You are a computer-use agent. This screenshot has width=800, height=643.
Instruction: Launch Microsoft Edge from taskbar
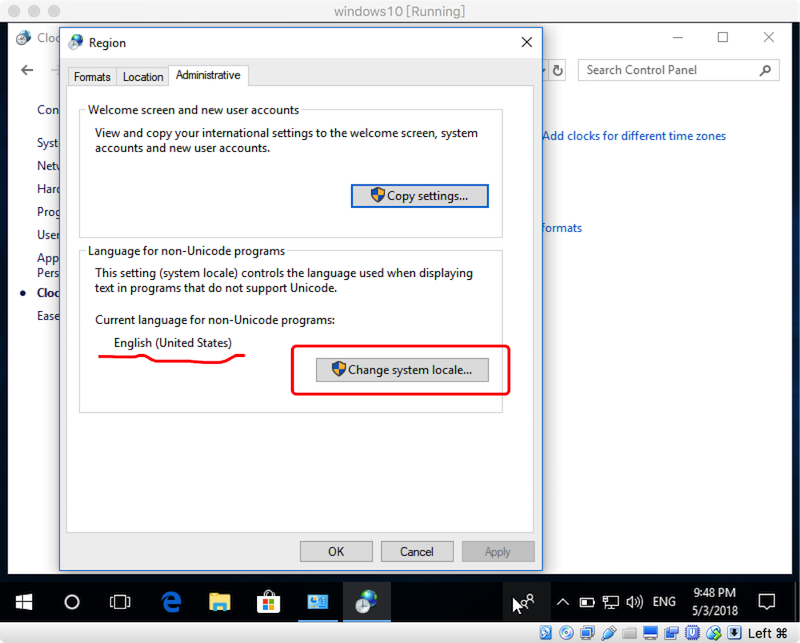pyautogui.click(x=171, y=602)
